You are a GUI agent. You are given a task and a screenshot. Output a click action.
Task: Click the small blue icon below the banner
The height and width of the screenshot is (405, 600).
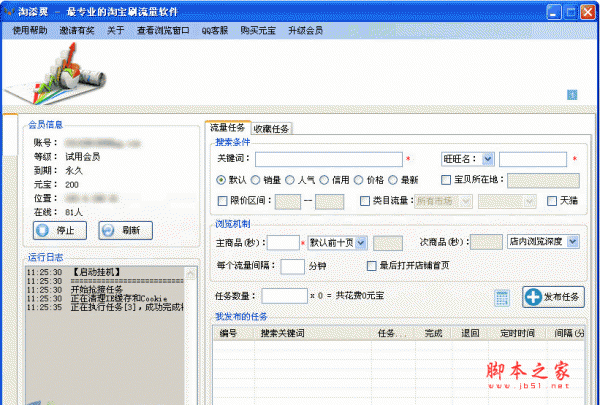[572, 95]
